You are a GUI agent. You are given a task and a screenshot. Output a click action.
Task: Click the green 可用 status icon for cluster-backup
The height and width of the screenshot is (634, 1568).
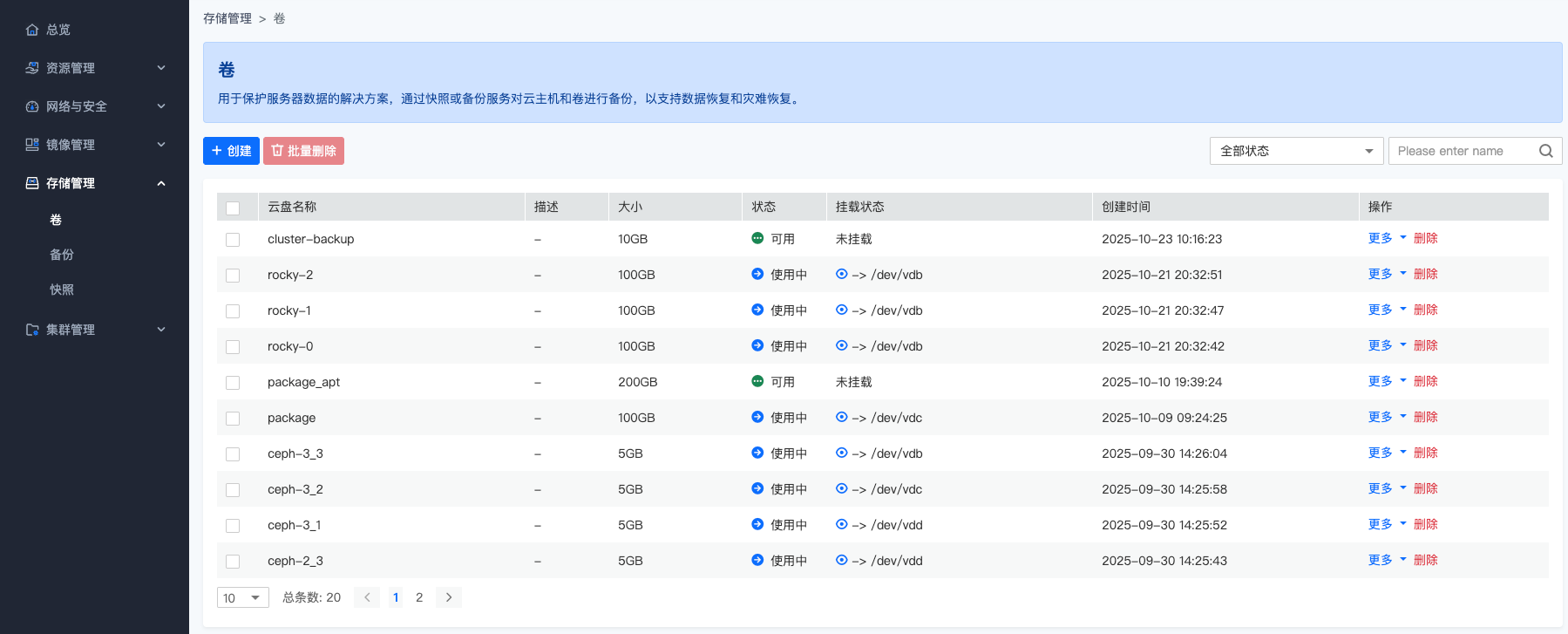757,238
